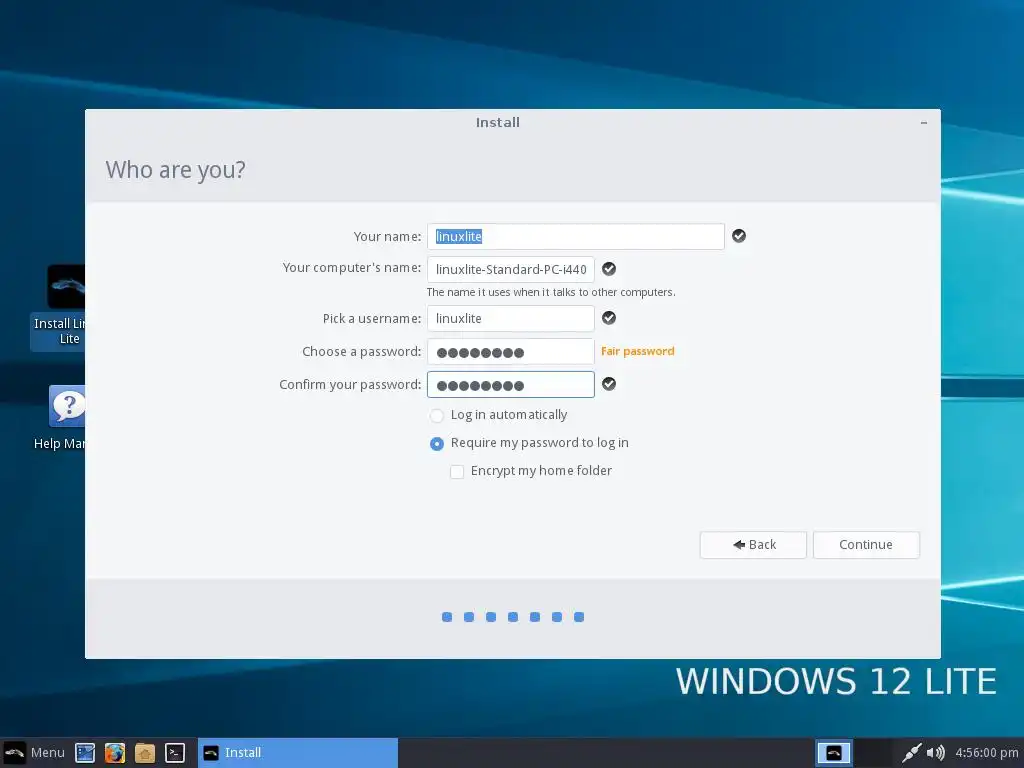Click the Confirm your password field

(x=511, y=385)
